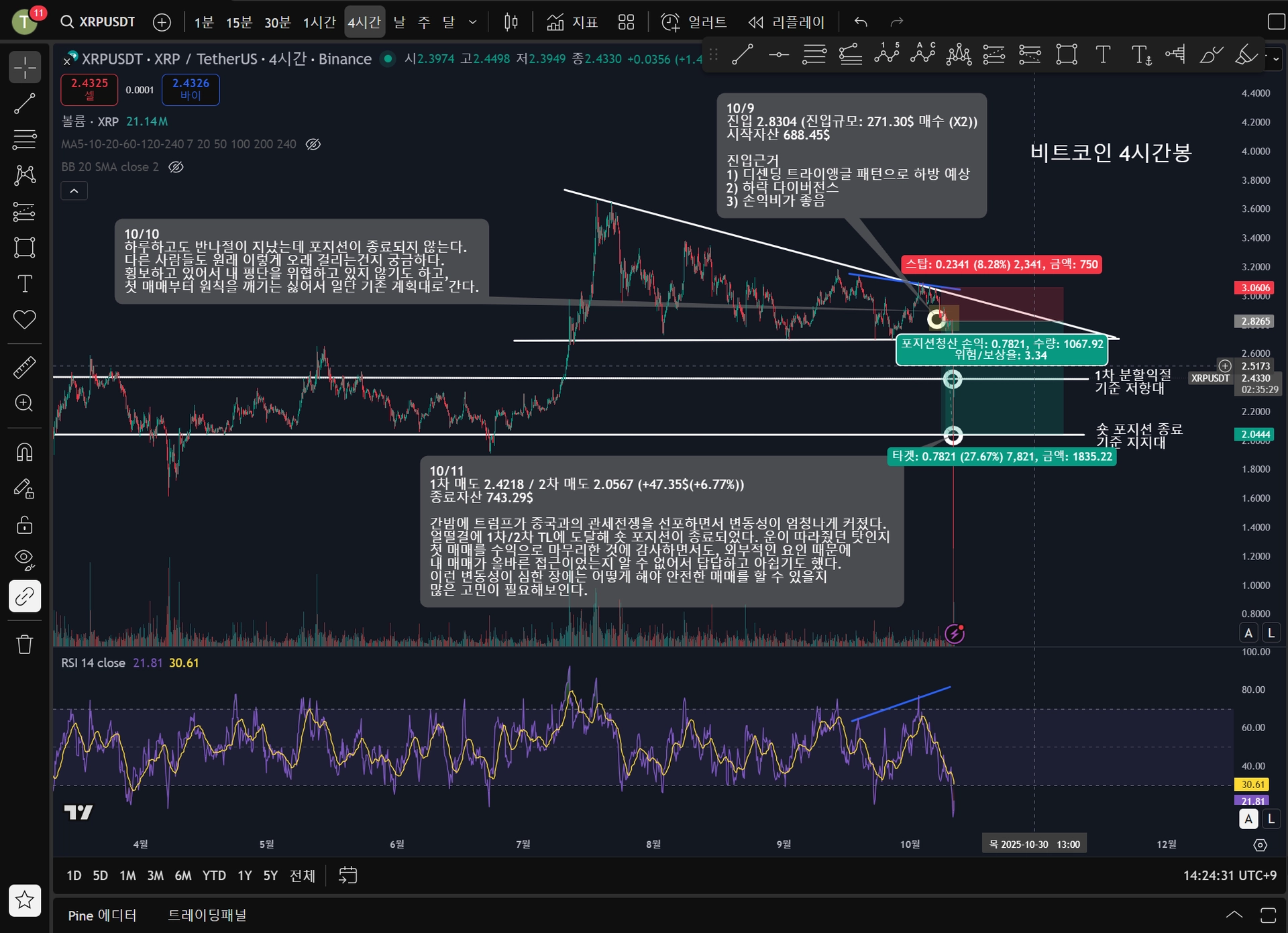The height and width of the screenshot is (933, 1288).
Task: Collapse the indicator legend with chevron
Action: (74, 191)
